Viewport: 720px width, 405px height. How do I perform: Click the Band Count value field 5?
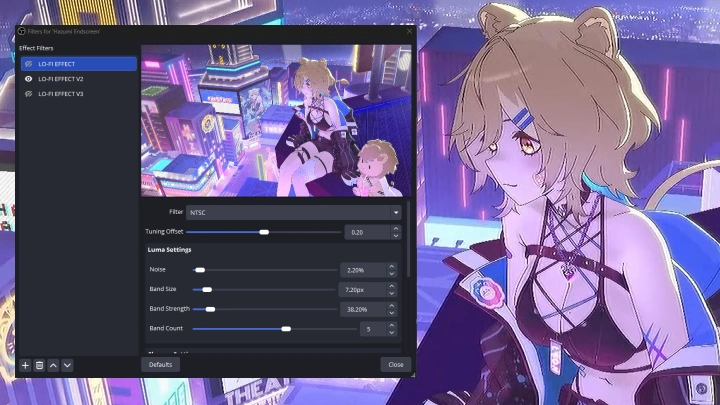point(374,329)
